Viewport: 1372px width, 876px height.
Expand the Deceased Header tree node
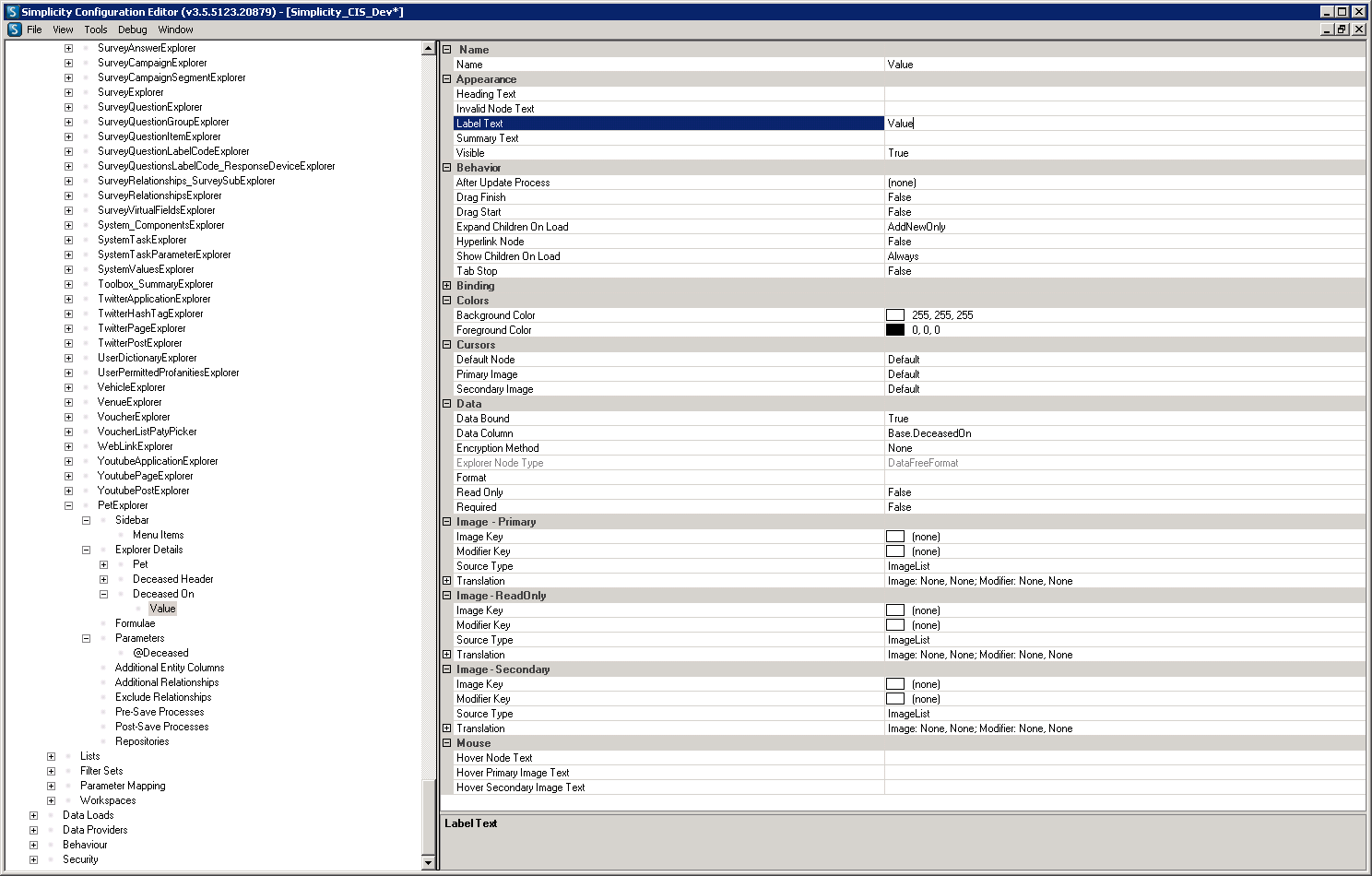[x=103, y=579]
